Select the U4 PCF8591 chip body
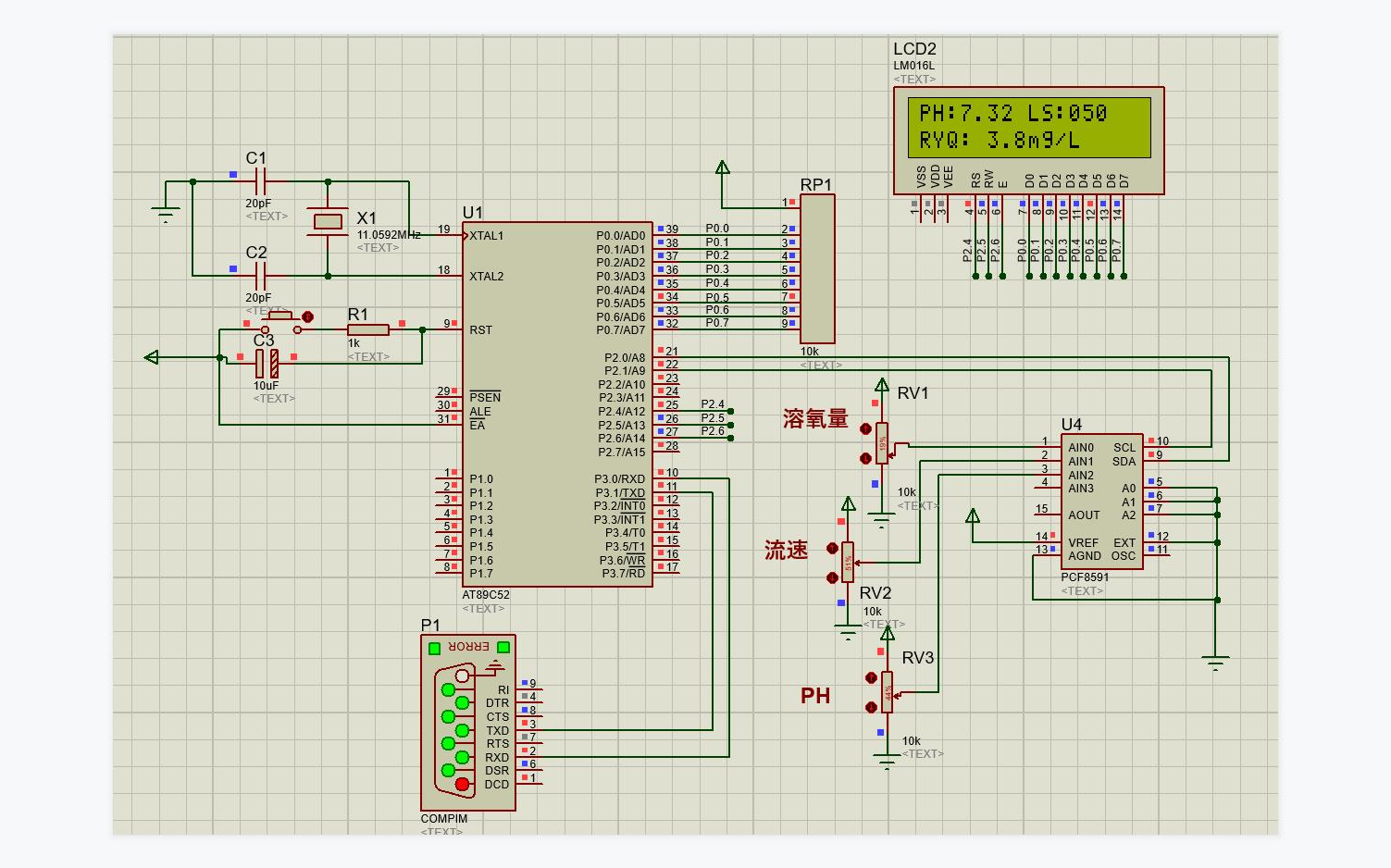 (x=1101, y=500)
